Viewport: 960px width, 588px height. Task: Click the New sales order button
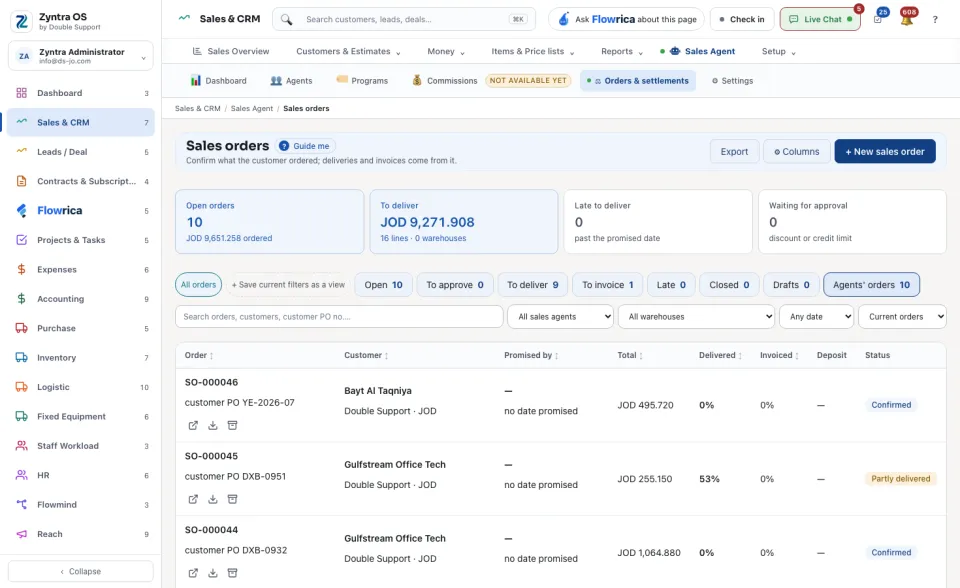point(885,151)
